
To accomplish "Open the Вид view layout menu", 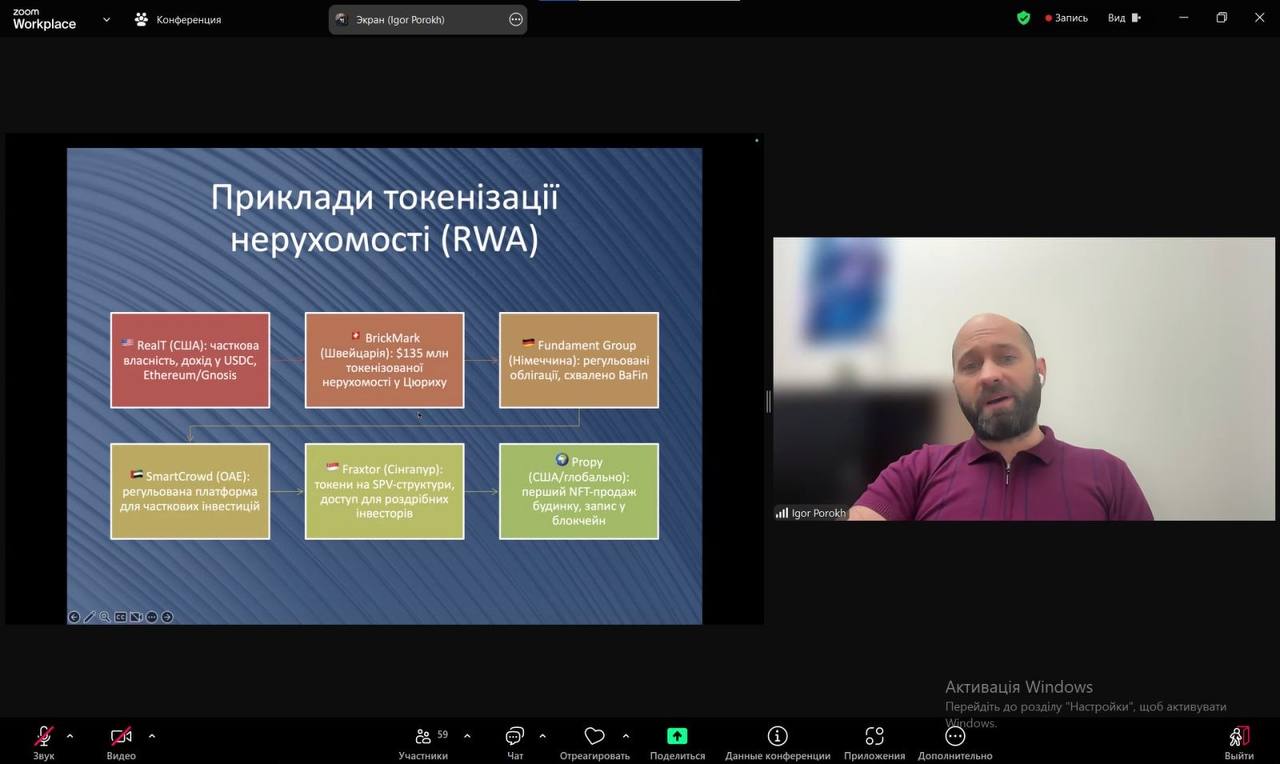I will coord(1123,18).
